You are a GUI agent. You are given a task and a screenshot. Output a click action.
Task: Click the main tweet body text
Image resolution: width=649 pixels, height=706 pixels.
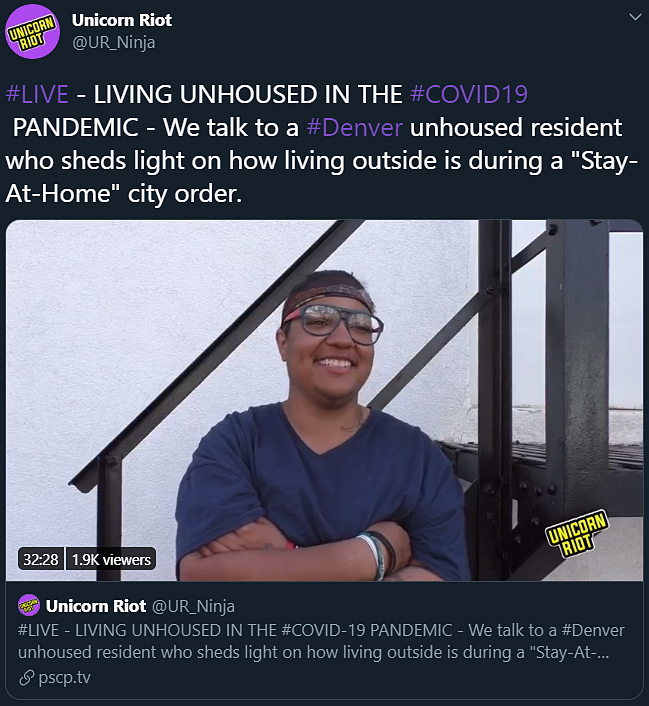pyautogui.click(x=322, y=144)
